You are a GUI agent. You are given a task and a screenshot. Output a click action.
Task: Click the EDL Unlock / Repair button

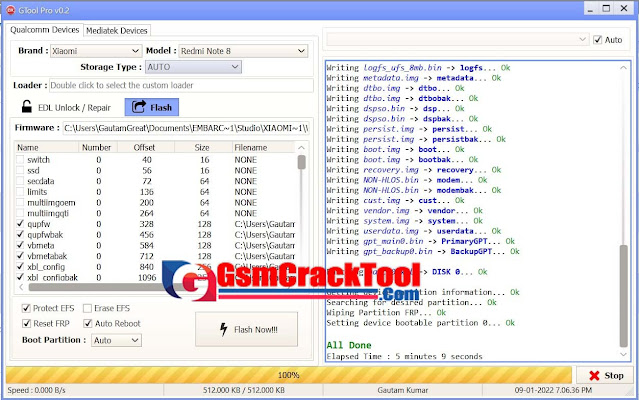[x=65, y=107]
